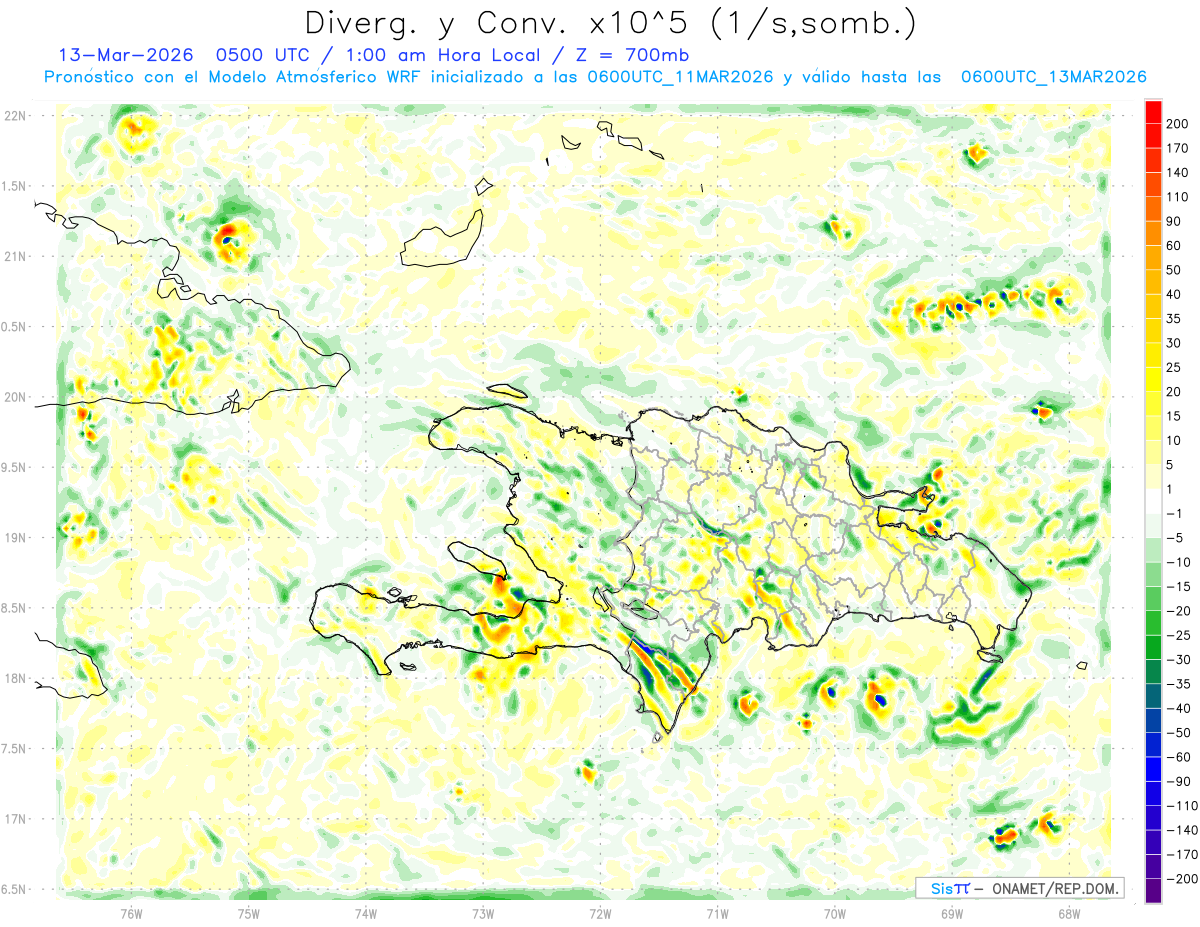1200x927 pixels.
Task: Click the '-25' colorbar value
Action: click(1181, 635)
